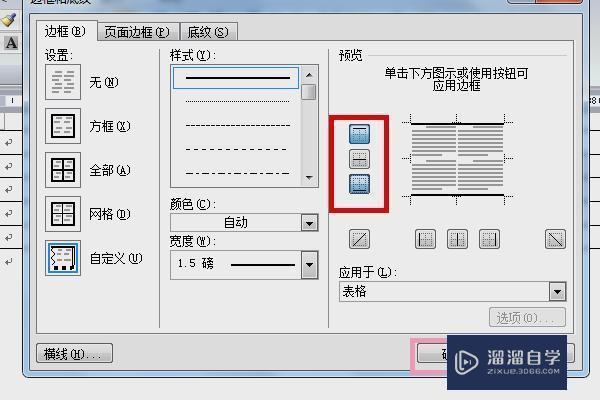
Task: Click the 方框(X) setting label
Action: point(110,126)
